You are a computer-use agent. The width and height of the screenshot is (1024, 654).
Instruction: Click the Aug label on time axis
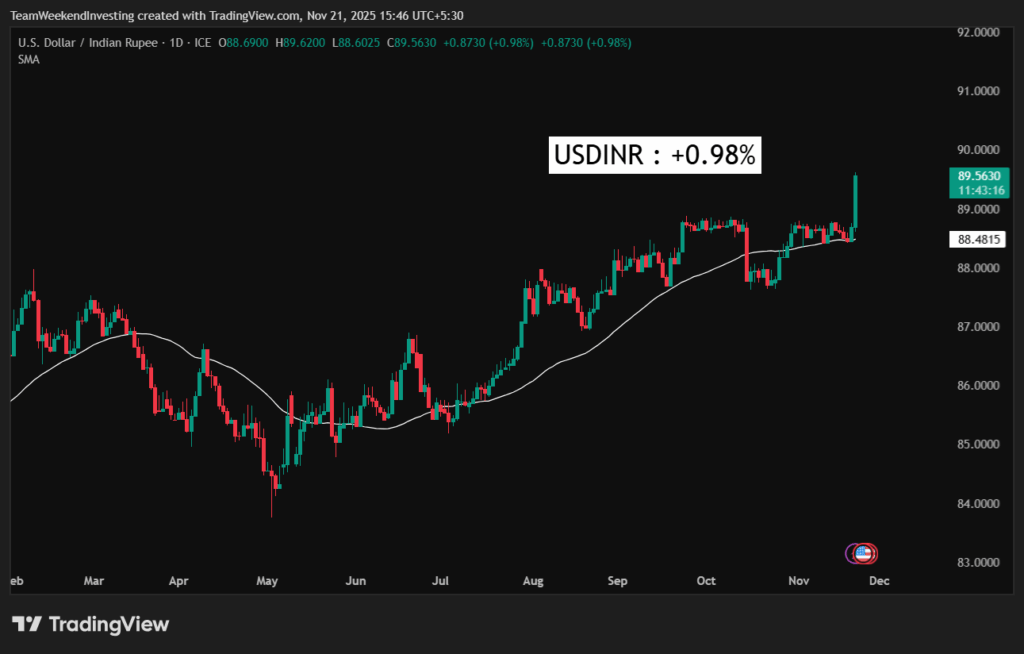[533, 580]
